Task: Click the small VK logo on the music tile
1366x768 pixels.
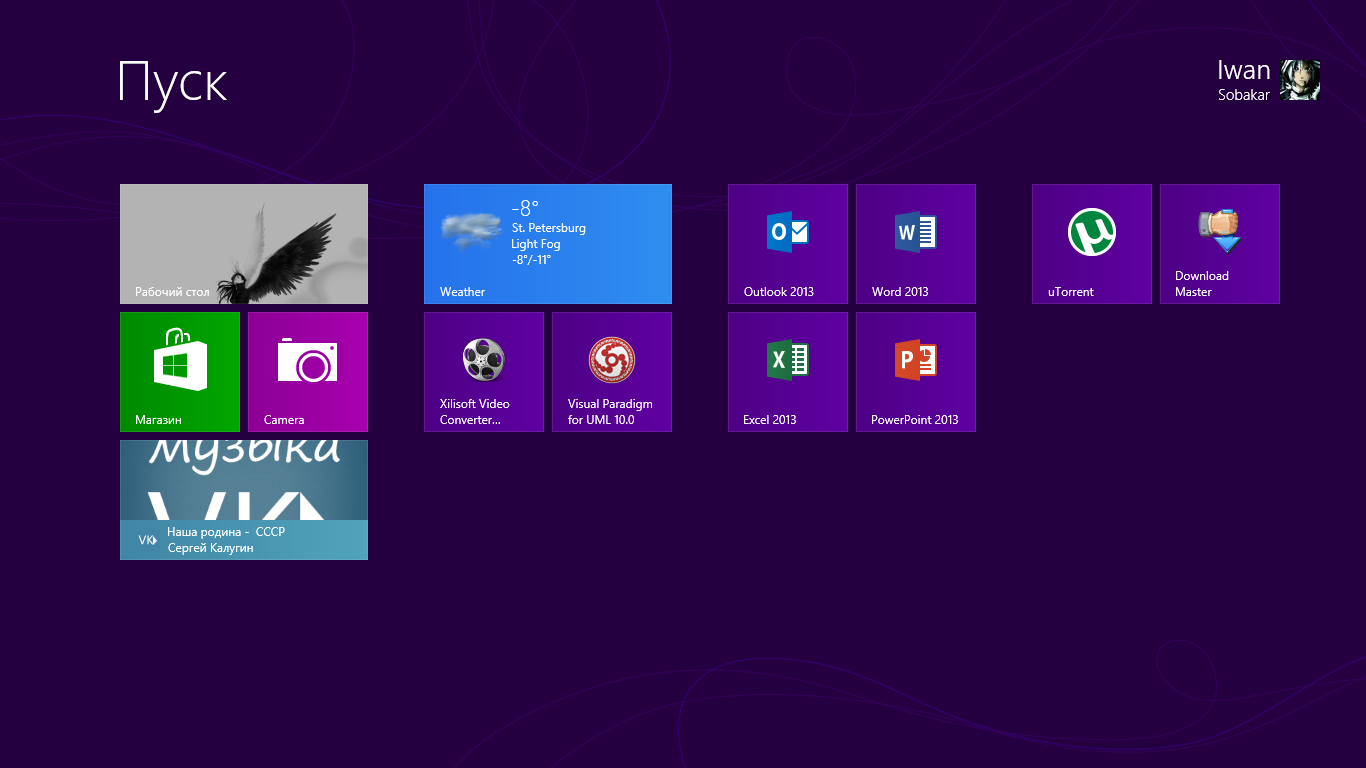Action: pos(147,540)
